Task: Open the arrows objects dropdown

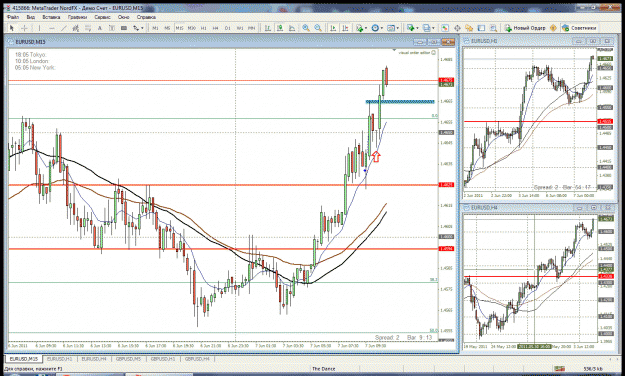Action: click(x=139, y=28)
